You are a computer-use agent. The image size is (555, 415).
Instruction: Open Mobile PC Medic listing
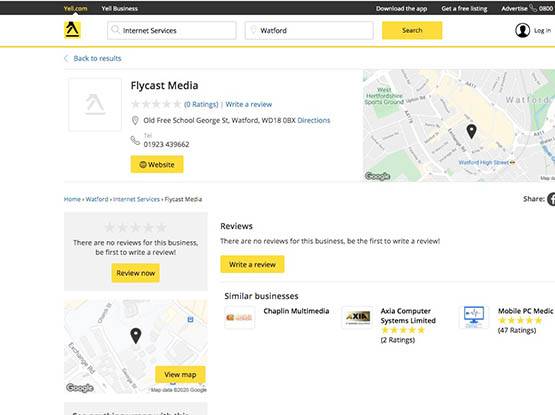click(x=525, y=311)
